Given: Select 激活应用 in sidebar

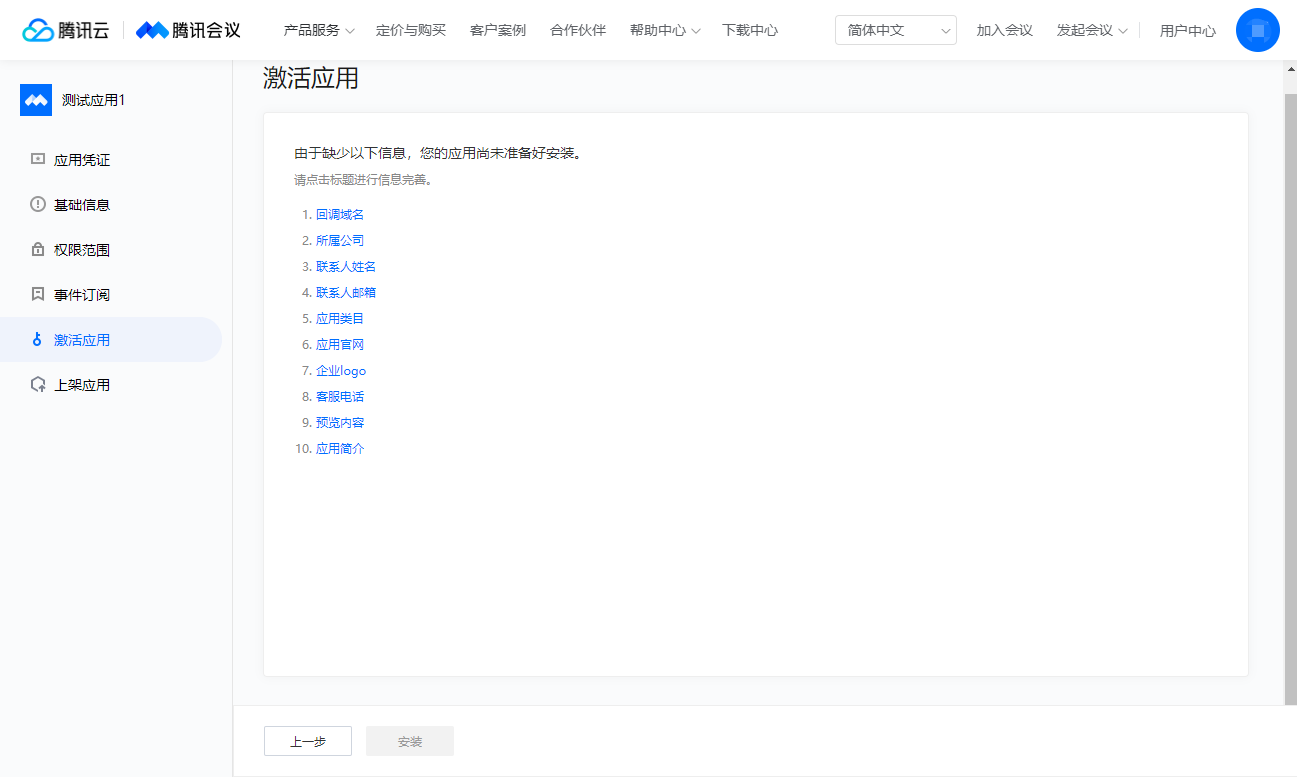Looking at the screenshot, I should click(111, 339).
